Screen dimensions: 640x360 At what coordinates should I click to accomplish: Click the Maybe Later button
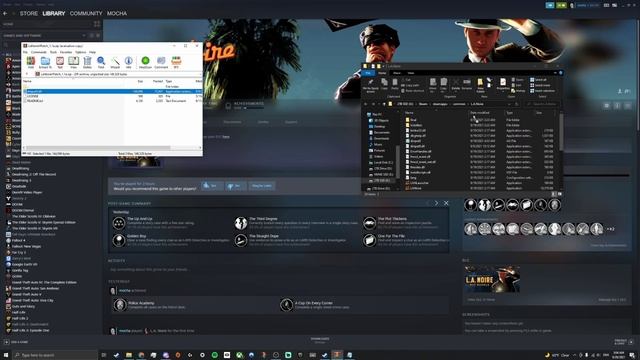(262, 186)
